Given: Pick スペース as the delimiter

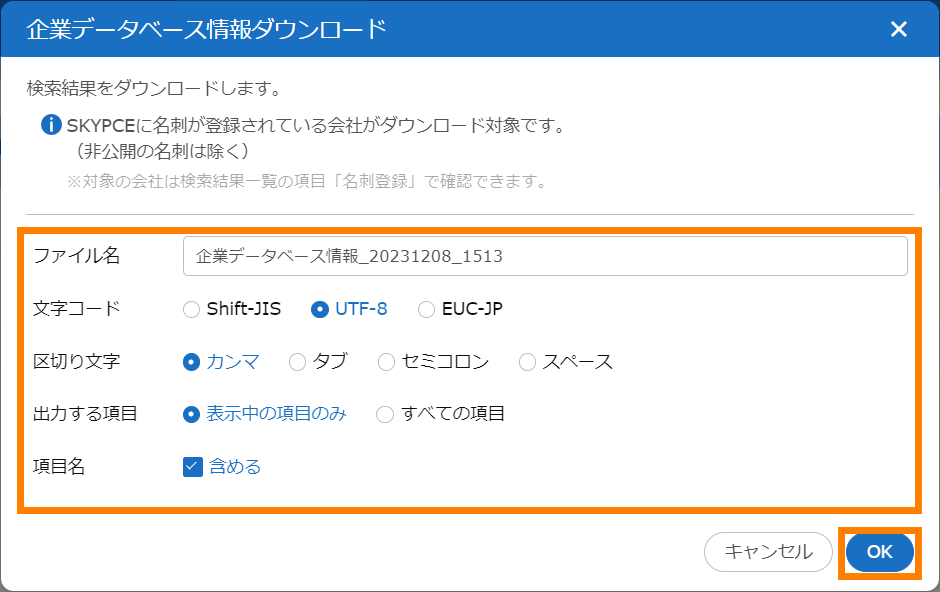Looking at the screenshot, I should [x=528, y=362].
